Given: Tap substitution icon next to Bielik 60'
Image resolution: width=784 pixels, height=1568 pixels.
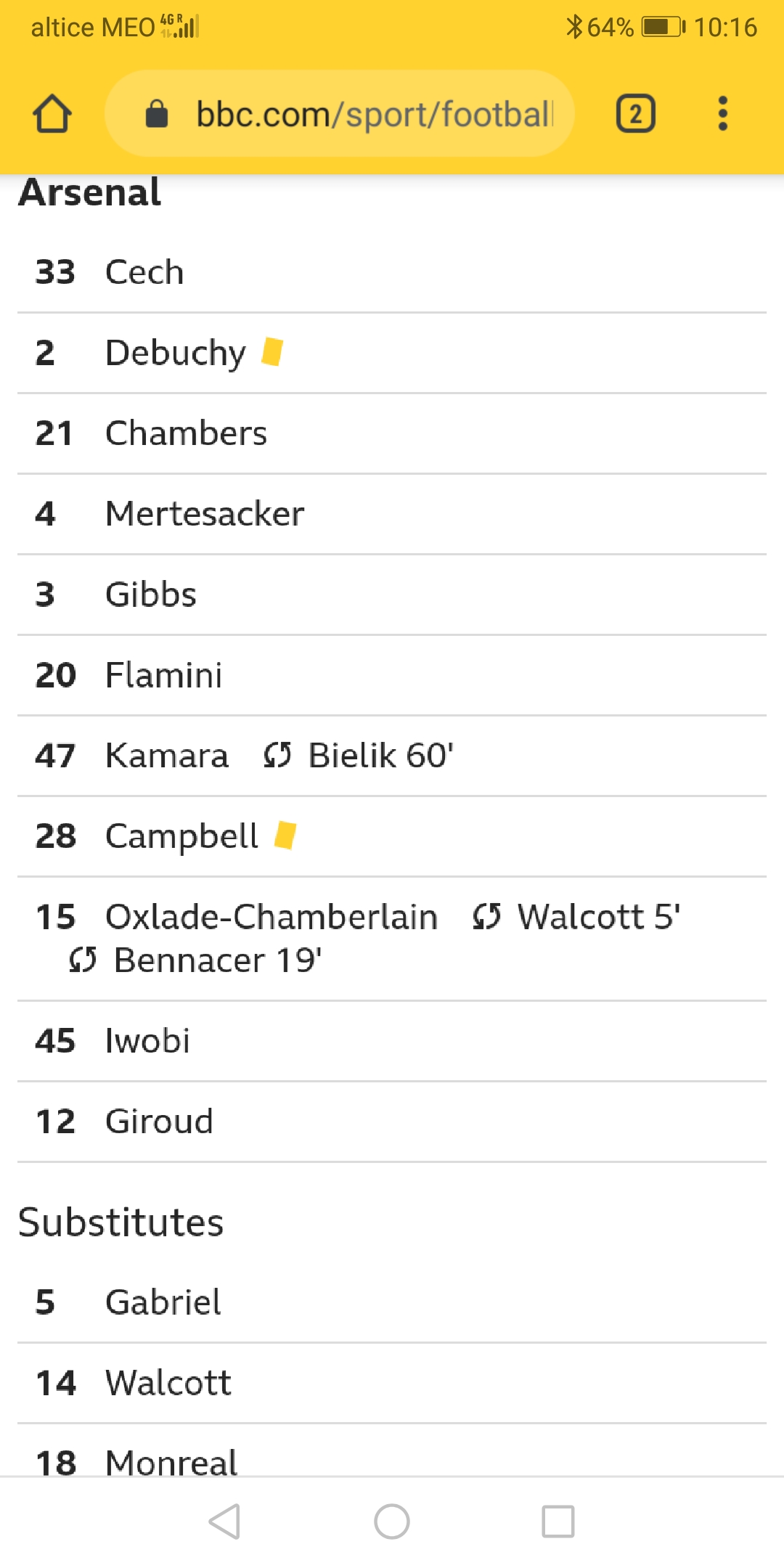Looking at the screenshot, I should [277, 756].
